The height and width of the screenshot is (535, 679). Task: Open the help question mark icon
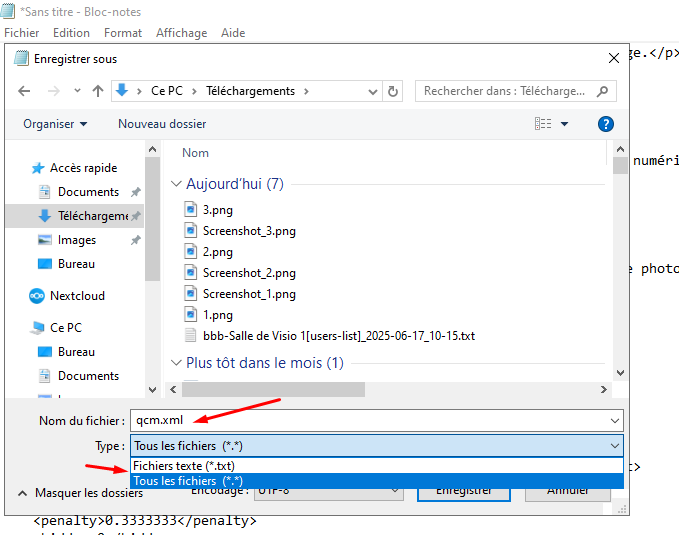605,124
